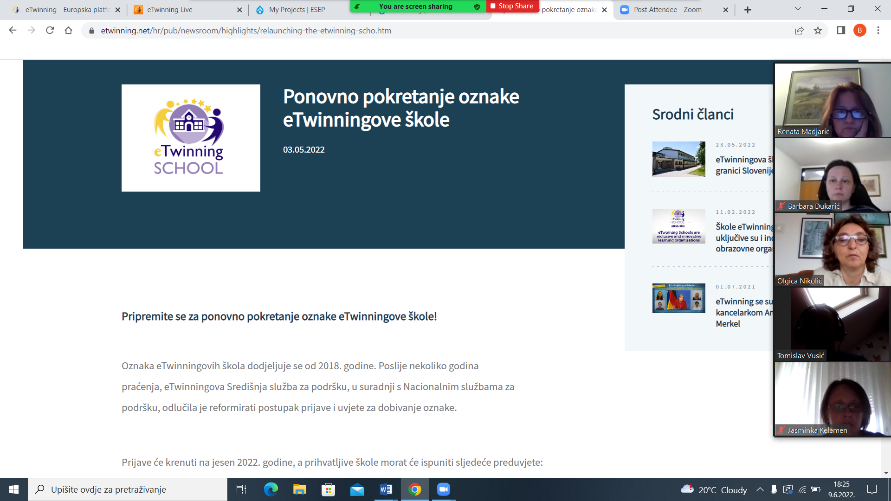Open a new browser tab
The height and width of the screenshot is (501, 891).
click(747, 10)
